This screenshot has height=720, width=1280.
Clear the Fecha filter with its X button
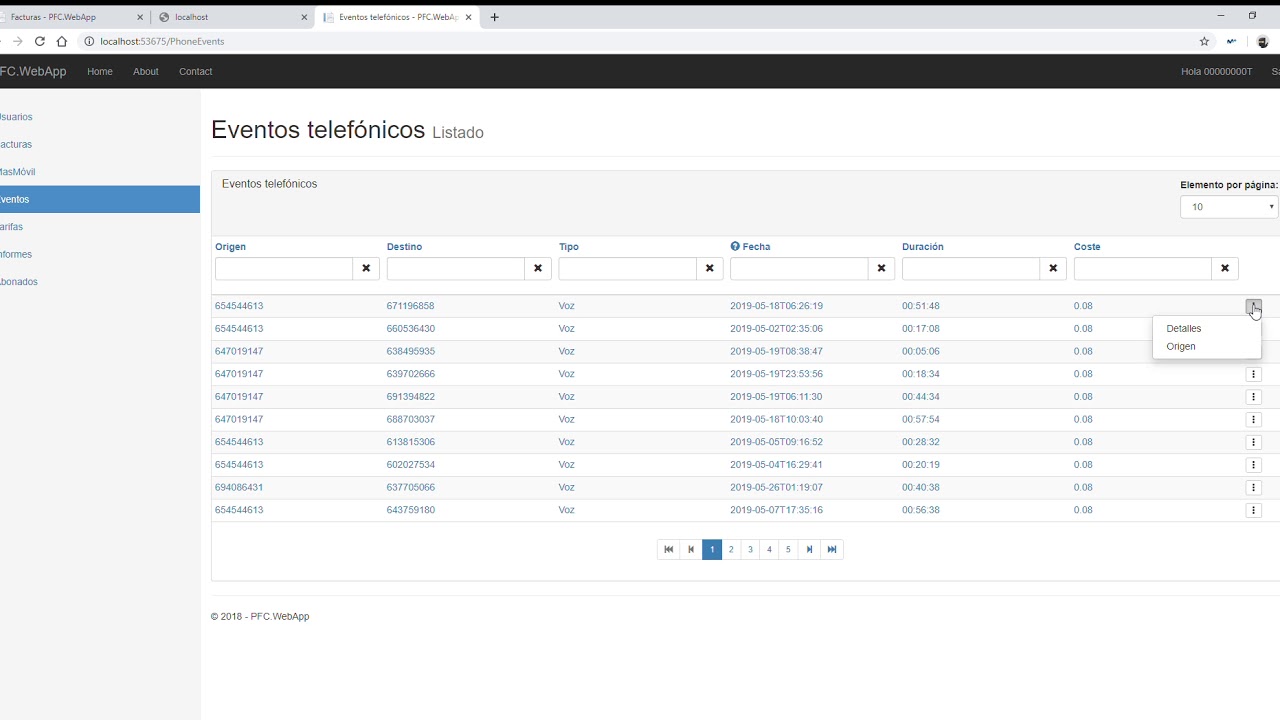(881, 268)
